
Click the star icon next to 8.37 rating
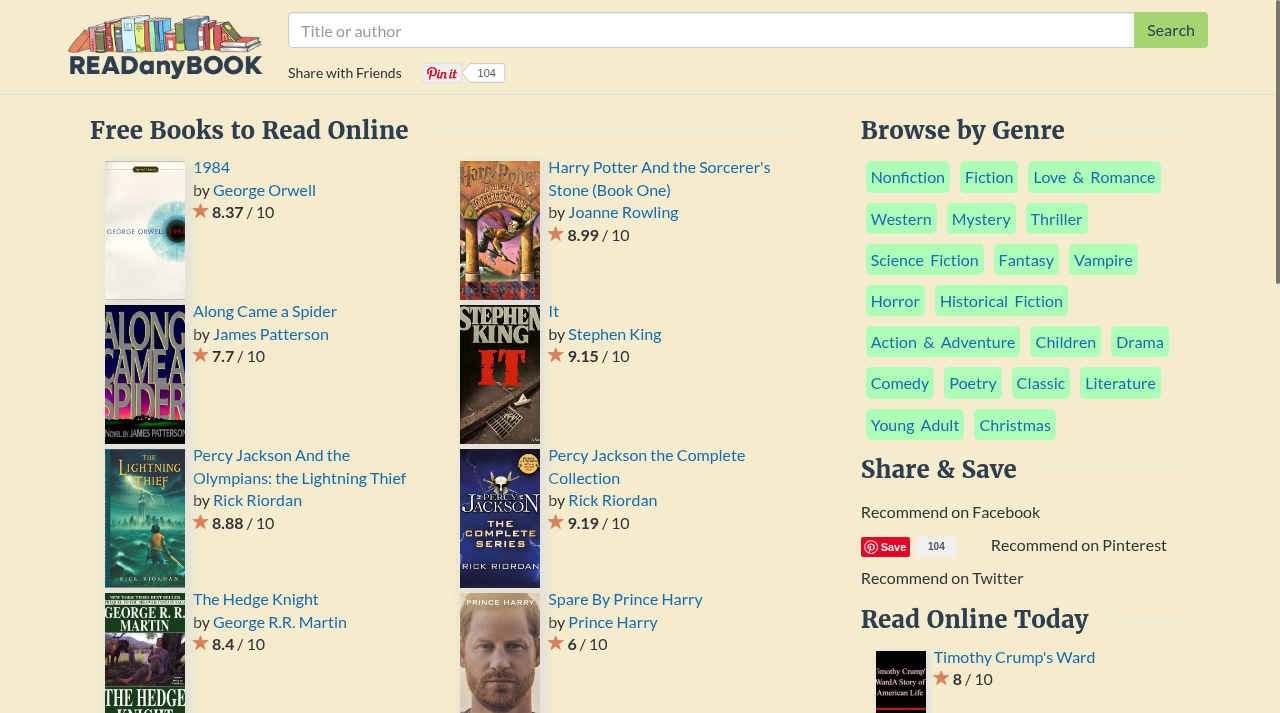pyautogui.click(x=200, y=211)
